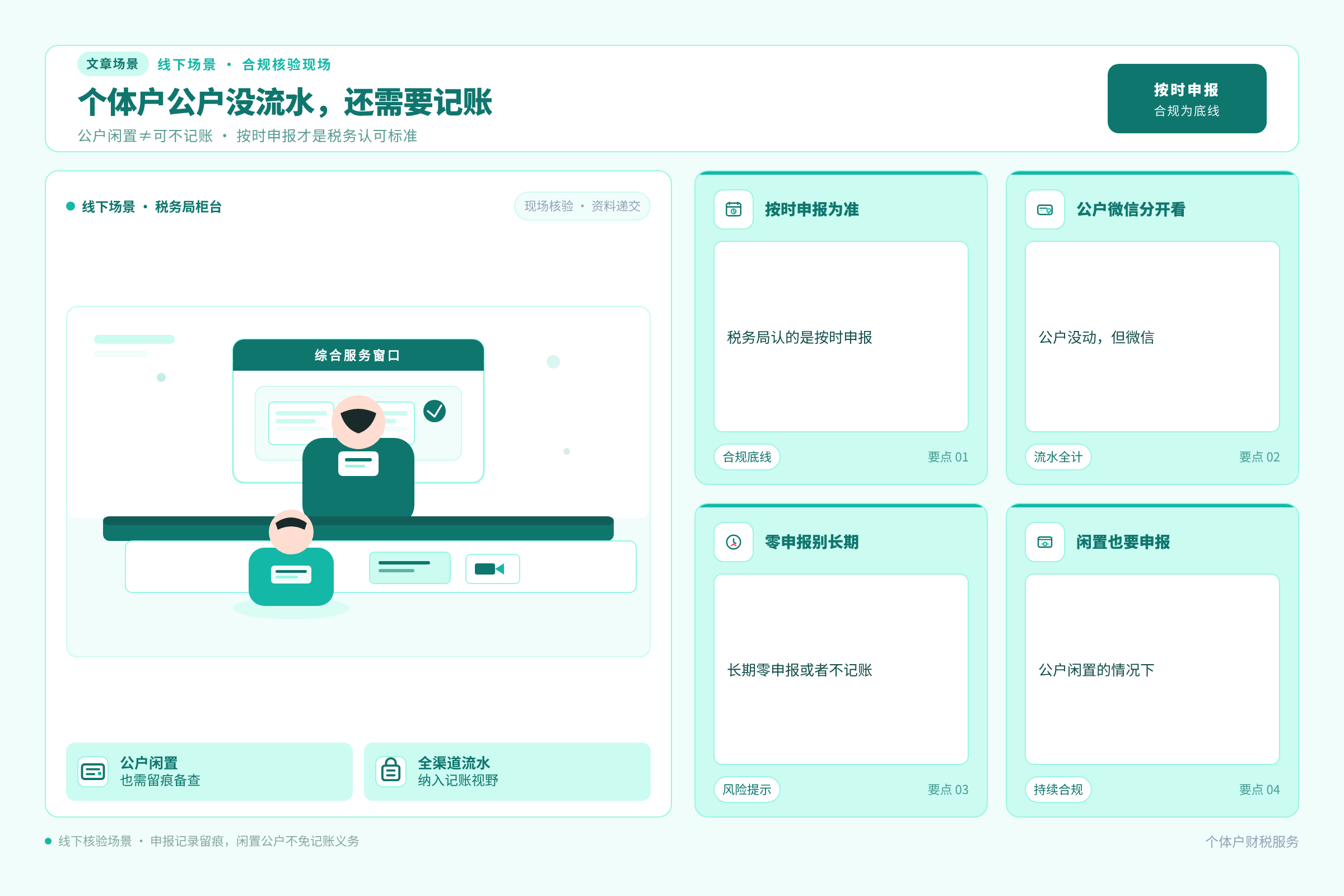1344x896 pixels.
Task: Click the 按时申报 合规为底线 button
Action: [1186, 99]
